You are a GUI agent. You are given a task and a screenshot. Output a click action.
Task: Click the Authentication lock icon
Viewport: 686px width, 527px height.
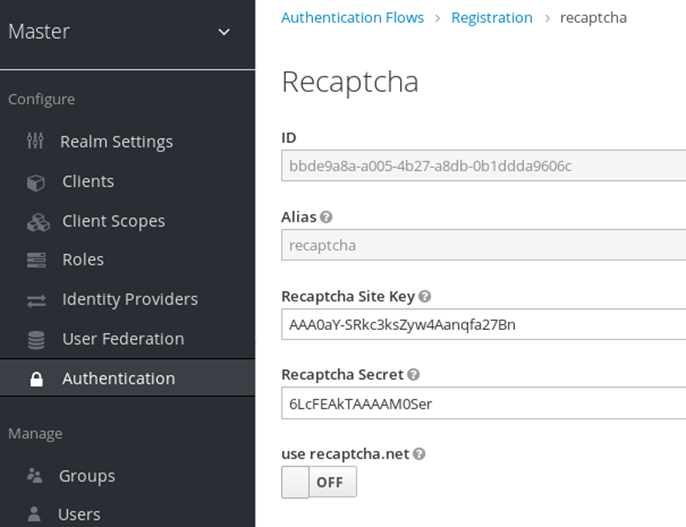[x=36, y=379]
